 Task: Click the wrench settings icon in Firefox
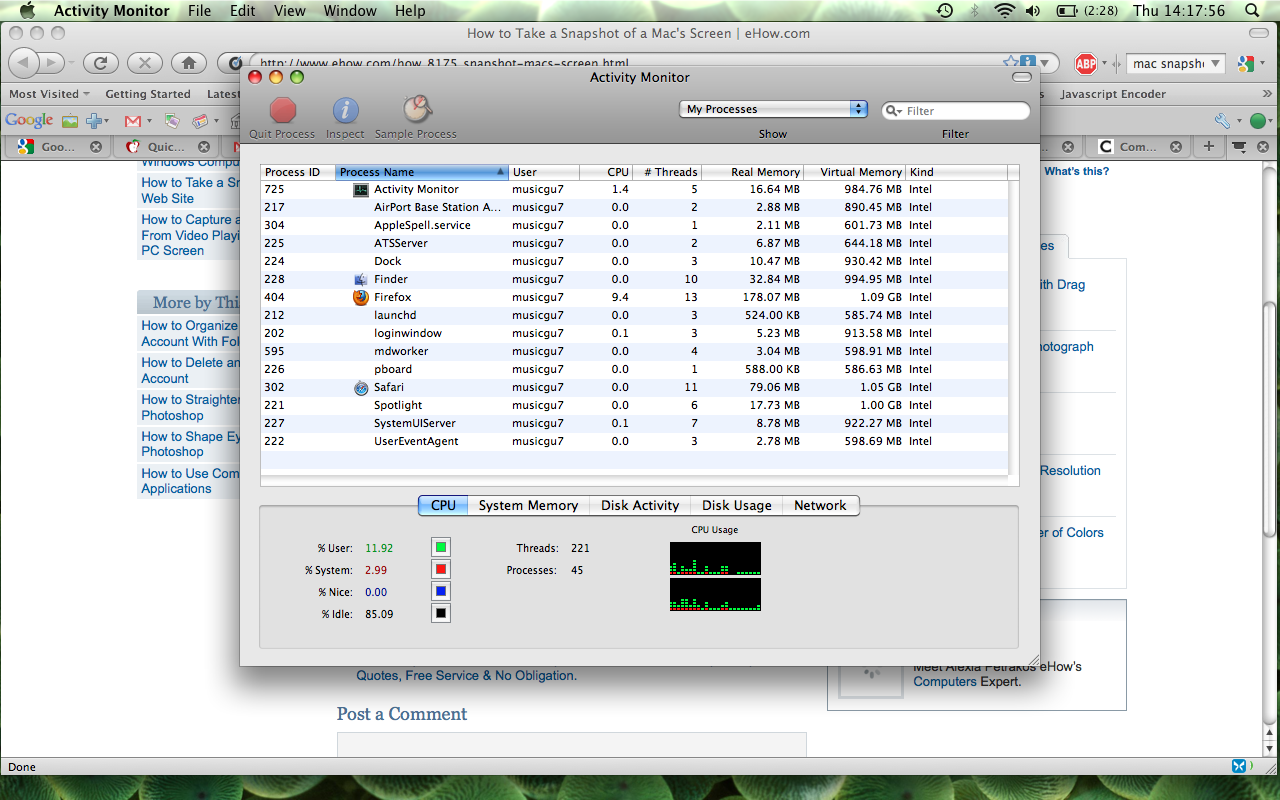(x=1221, y=121)
